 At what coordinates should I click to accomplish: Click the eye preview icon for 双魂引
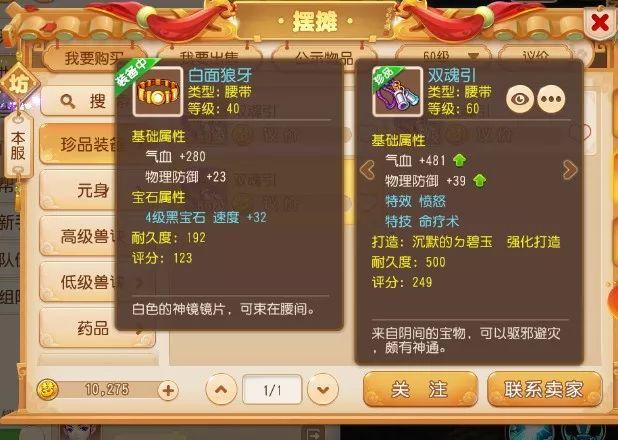[x=520, y=99]
